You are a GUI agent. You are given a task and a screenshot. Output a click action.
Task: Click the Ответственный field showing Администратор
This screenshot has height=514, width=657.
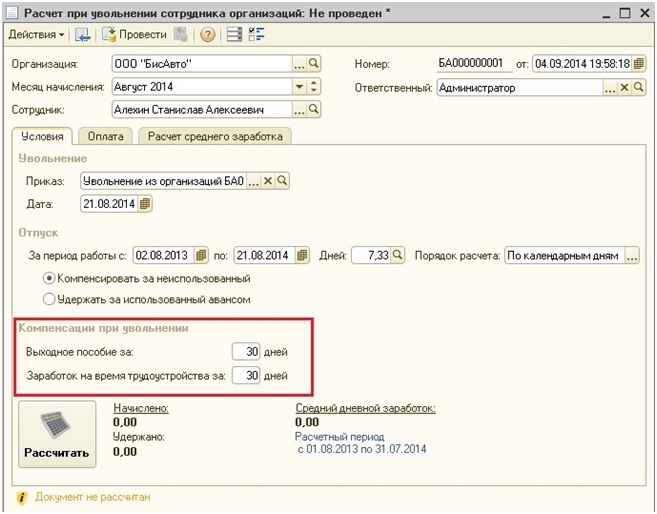(520, 88)
